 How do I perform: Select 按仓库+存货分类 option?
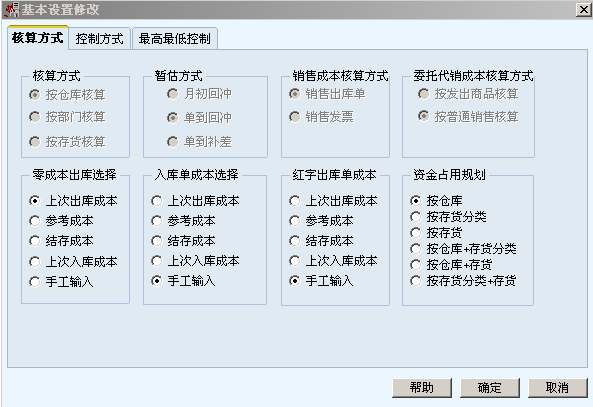point(464,249)
